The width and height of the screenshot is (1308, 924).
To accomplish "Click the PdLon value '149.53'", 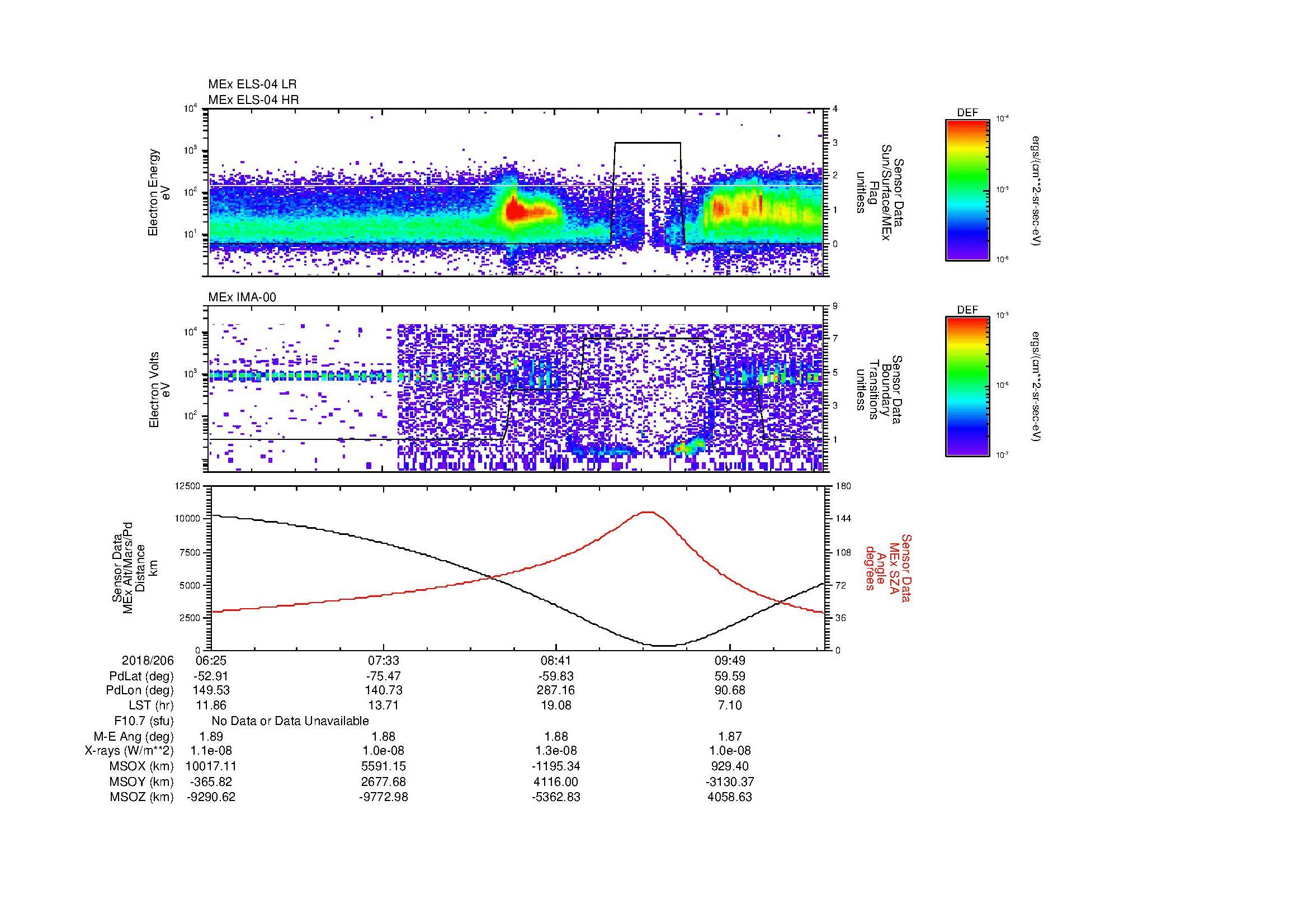I will (x=211, y=690).
